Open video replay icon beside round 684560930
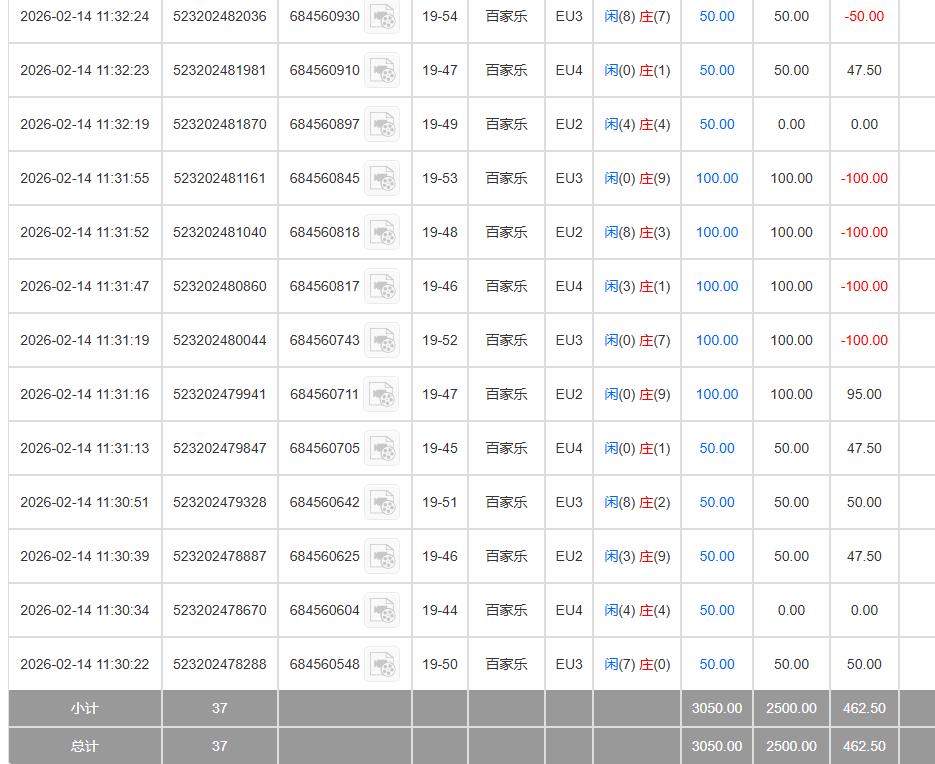The height and width of the screenshot is (764, 935). point(382,17)
